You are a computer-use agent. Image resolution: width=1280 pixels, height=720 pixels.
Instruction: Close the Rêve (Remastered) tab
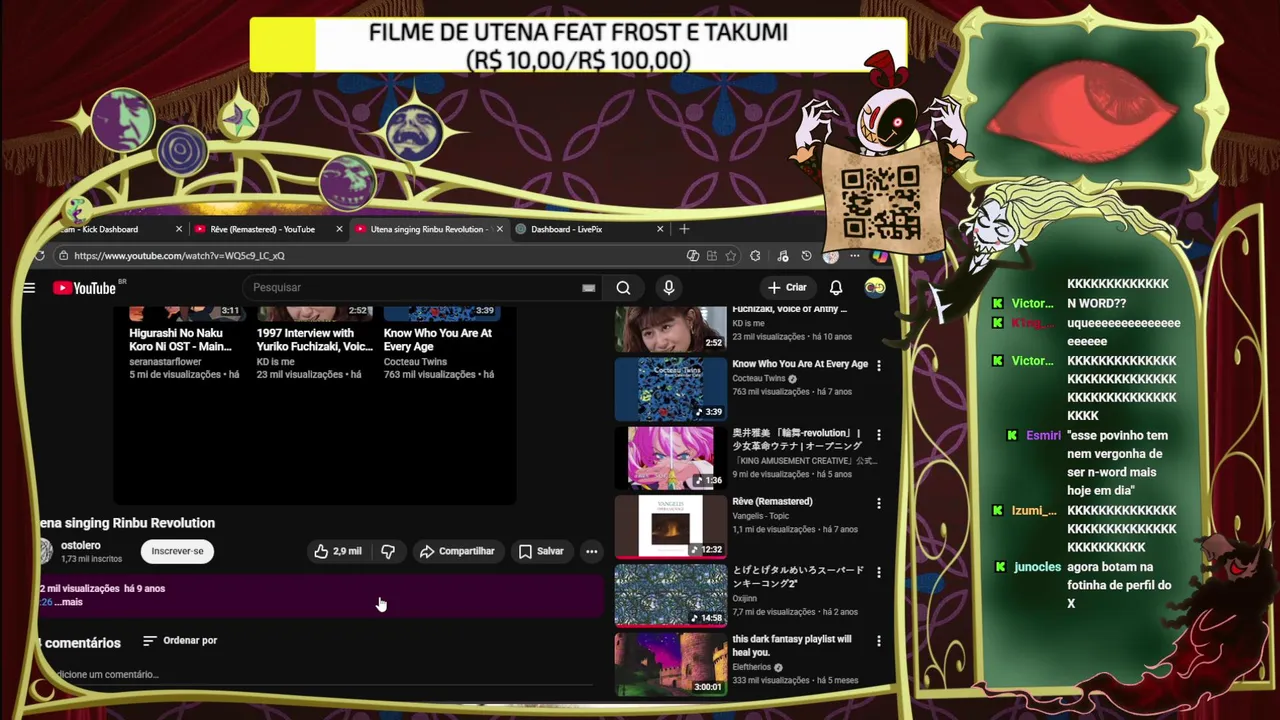339,229
